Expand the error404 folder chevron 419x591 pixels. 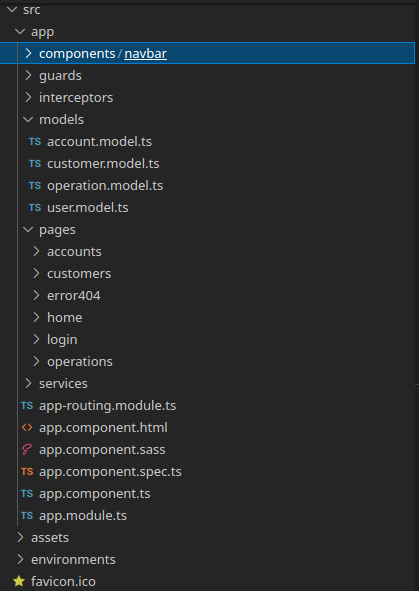point(36,296)
